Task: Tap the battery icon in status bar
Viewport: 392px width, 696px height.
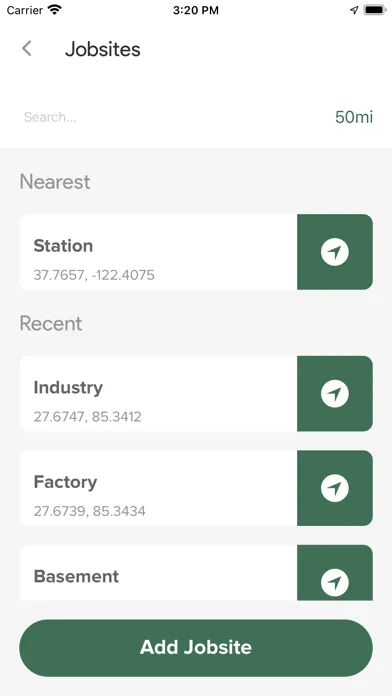Action: (375, 10)
